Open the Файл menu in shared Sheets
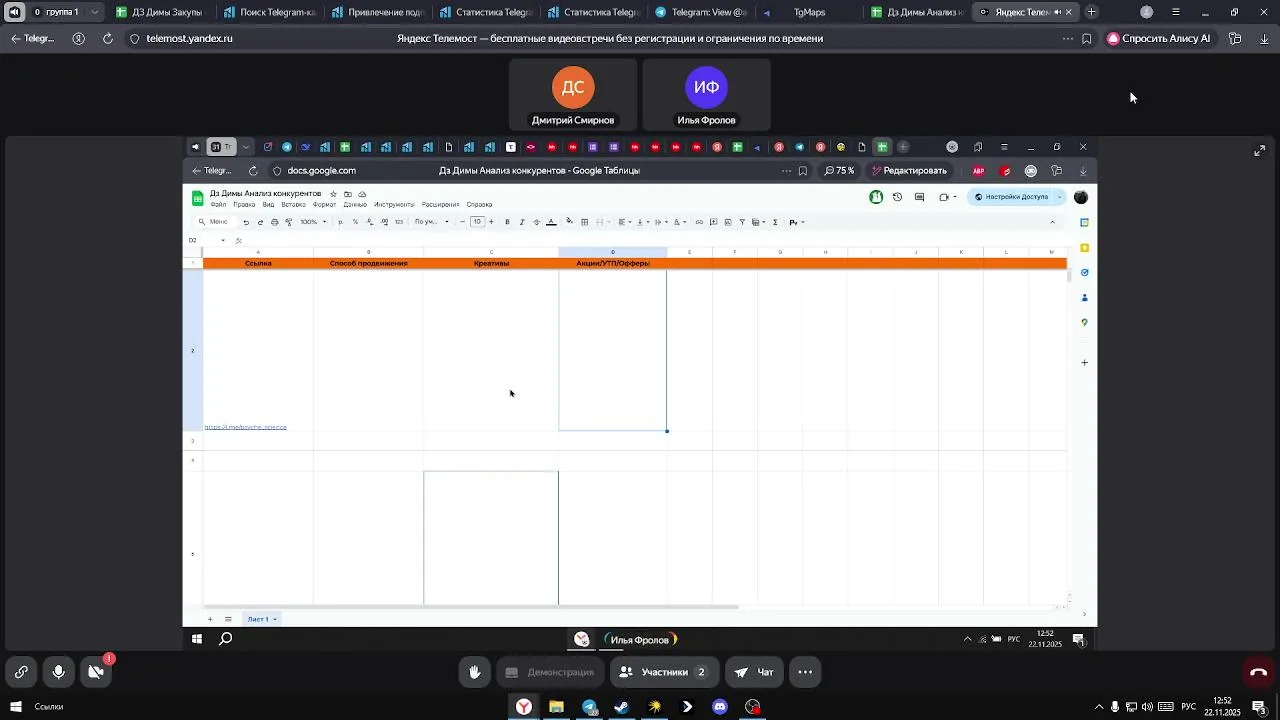Viewport: 1280px width, 720px height. 218,204
